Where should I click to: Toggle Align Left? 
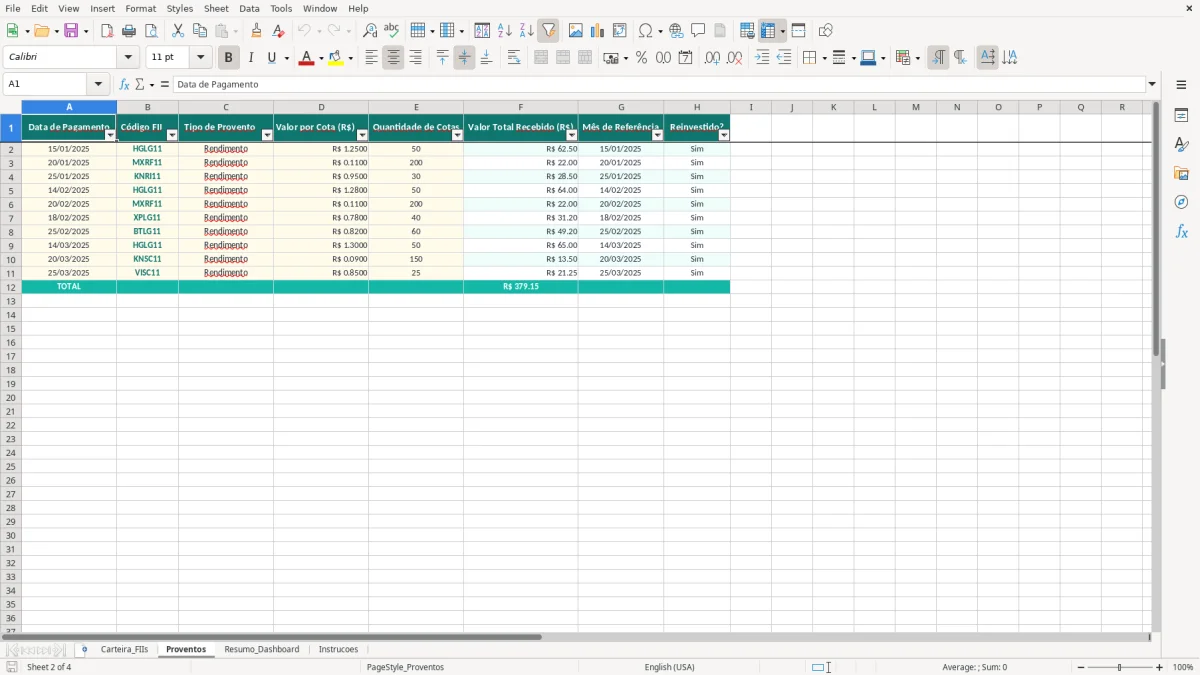pyautogui.click(x=371, y=58)
